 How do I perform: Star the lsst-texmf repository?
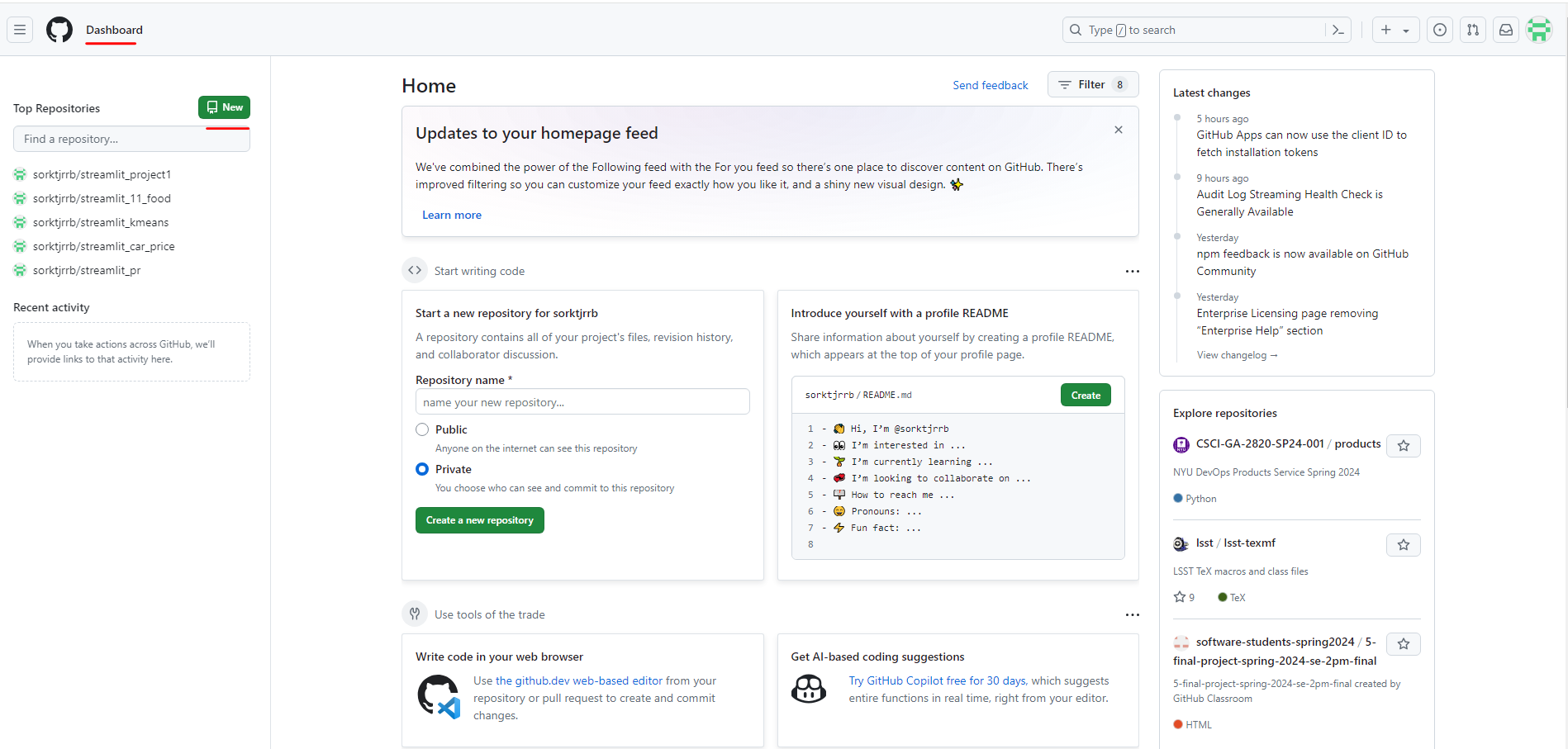(1404, 545)
